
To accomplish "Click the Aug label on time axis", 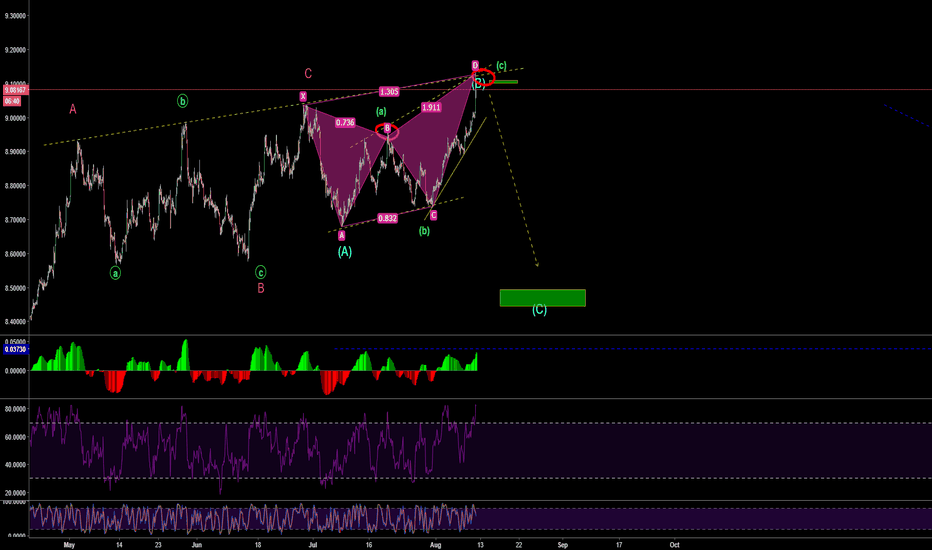I will (435, 545).
